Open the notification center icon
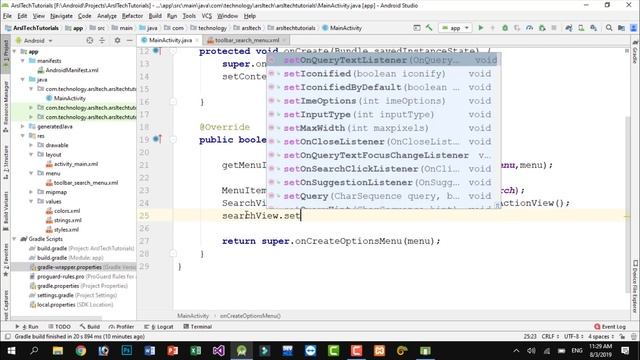Image resolution: width=640 pixels, height=360 pixels. [625, 351]
